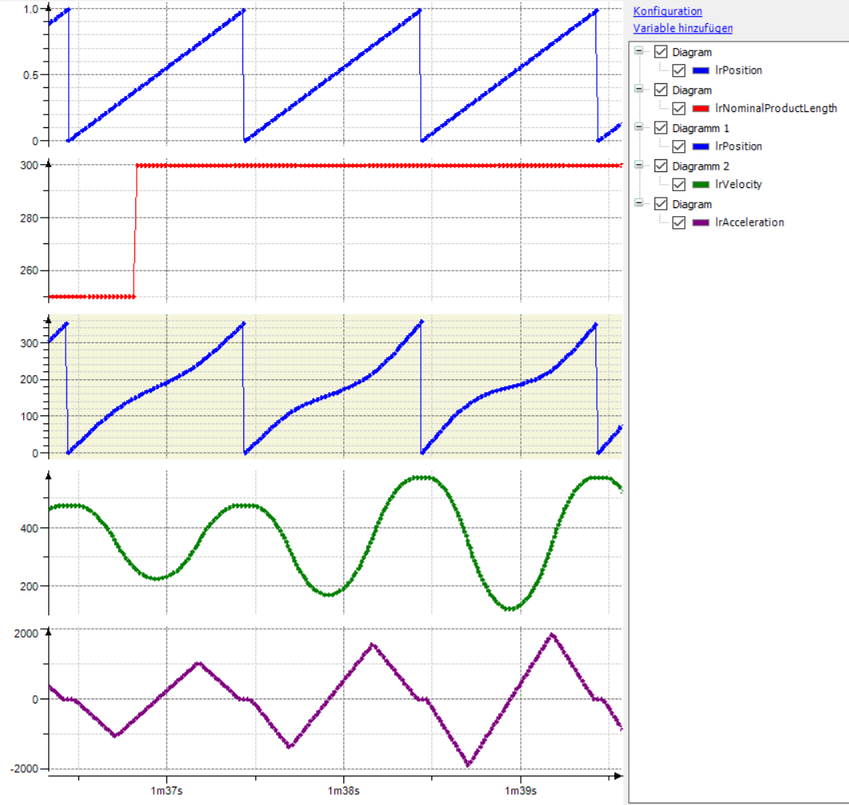
Task: Click the purple lrAcceleration color swatch
Action: coord(700,223)
